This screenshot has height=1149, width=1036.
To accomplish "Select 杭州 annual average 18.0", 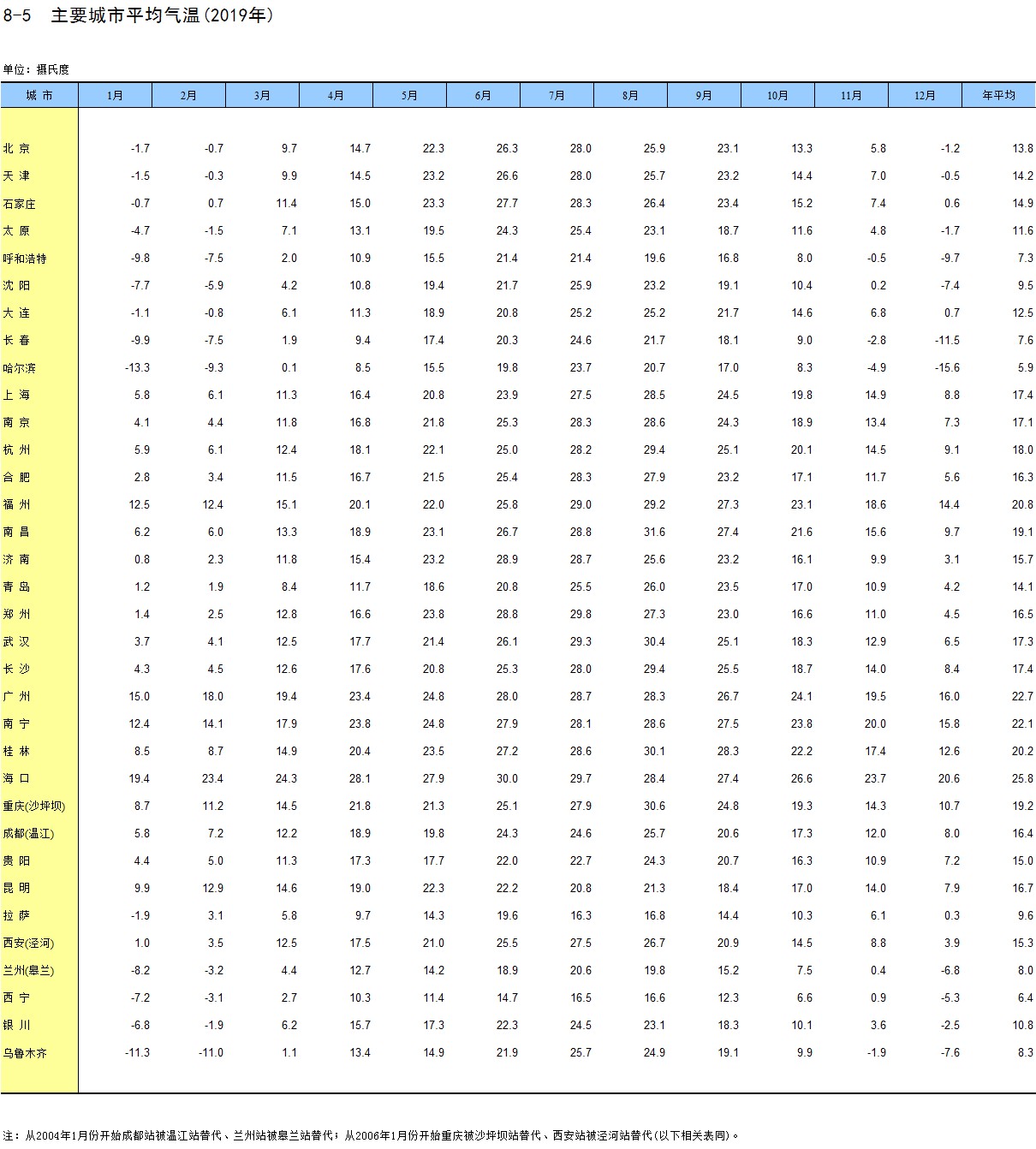I will tap(1022, 449).
